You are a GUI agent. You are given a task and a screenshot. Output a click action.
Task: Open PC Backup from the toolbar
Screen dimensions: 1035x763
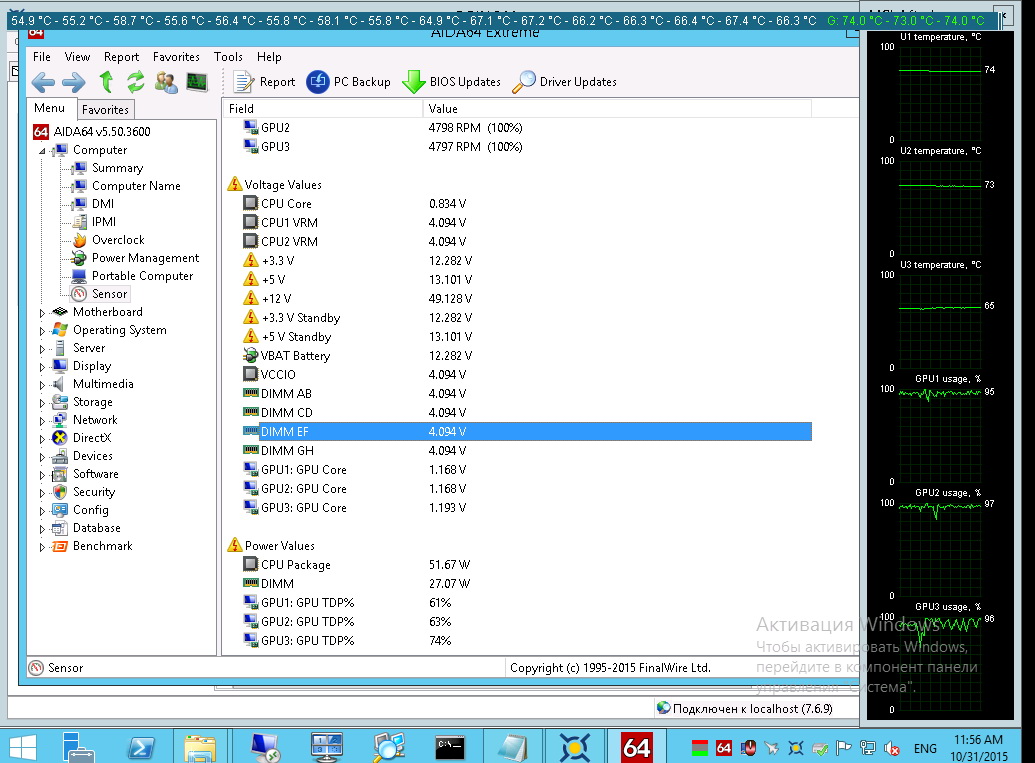(x=349, y=82)
